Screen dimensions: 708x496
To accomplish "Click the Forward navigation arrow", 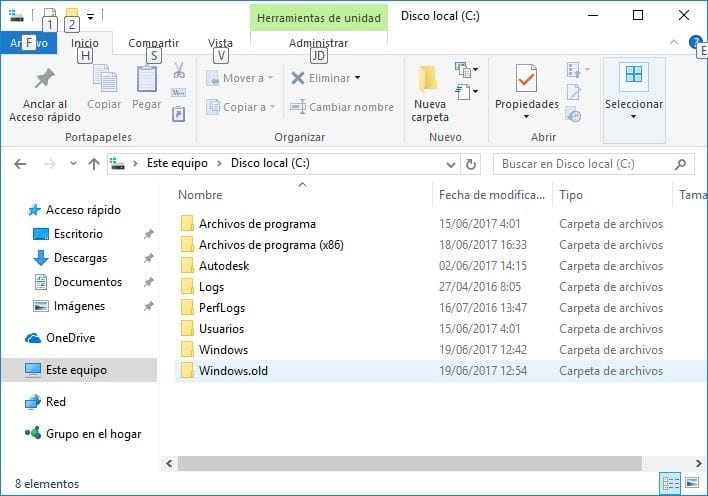I will (50, 164).
